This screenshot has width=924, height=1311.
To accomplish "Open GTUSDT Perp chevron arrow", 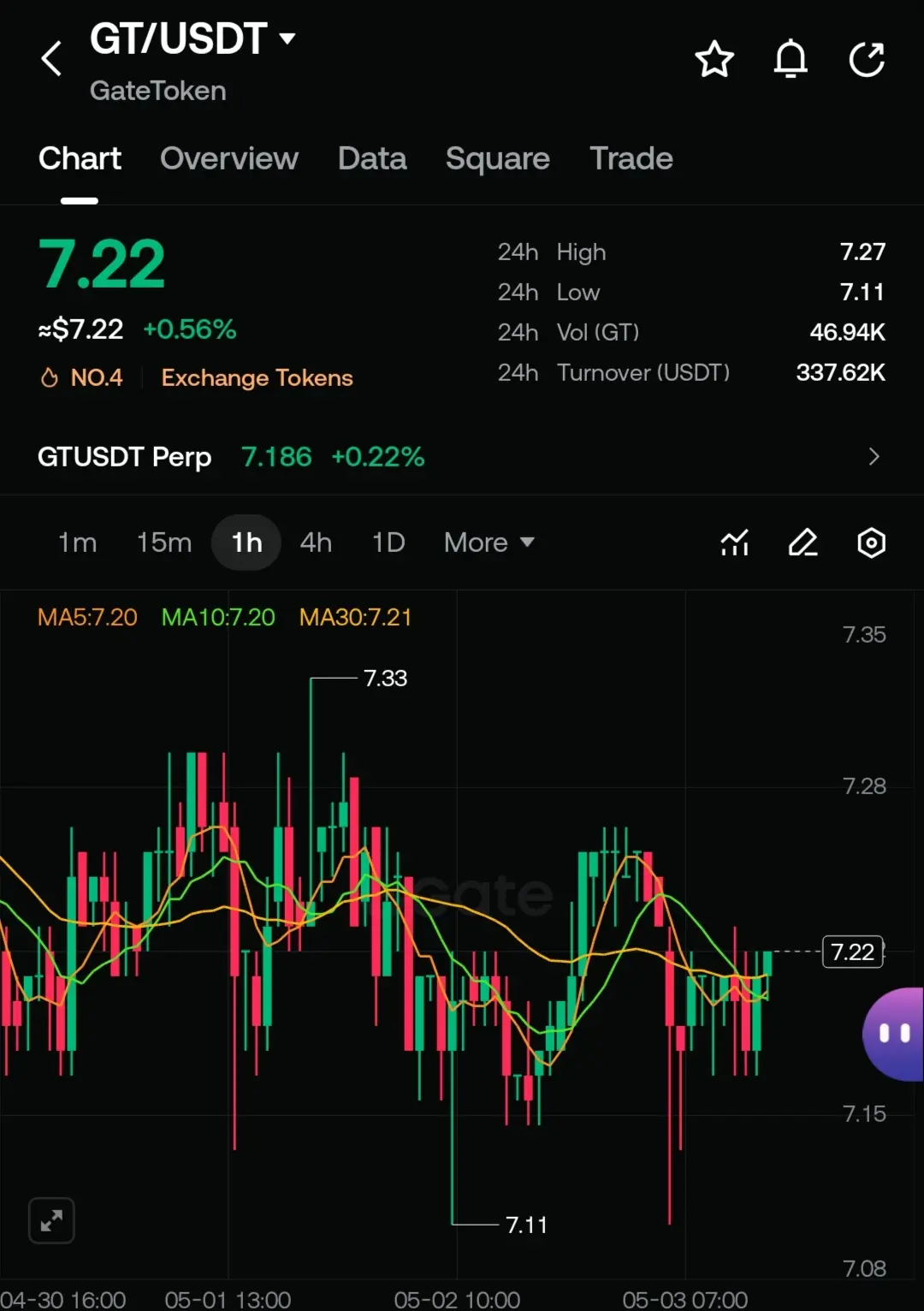I will (x=874, y=456).
